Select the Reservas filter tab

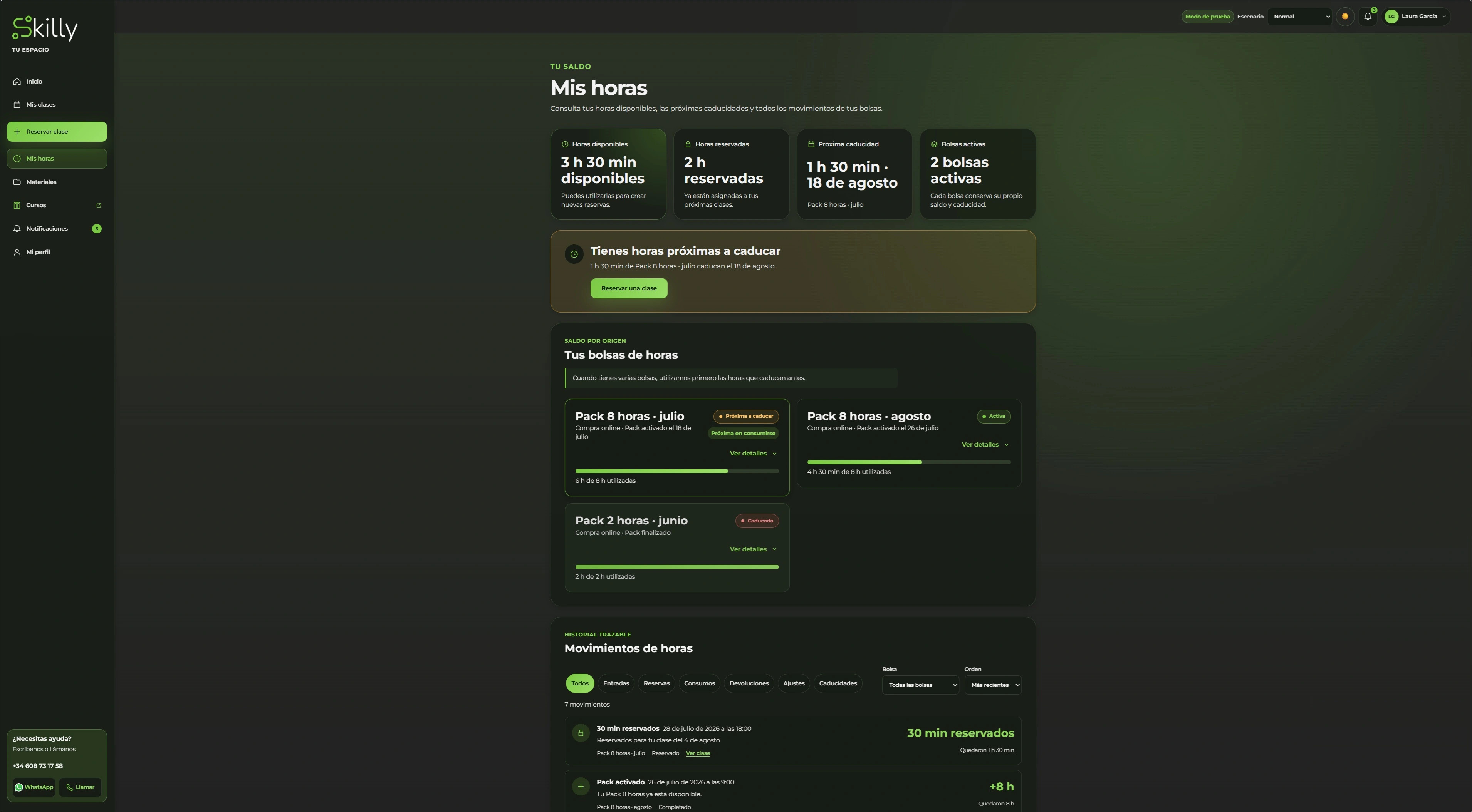click(x=656, y=683)
